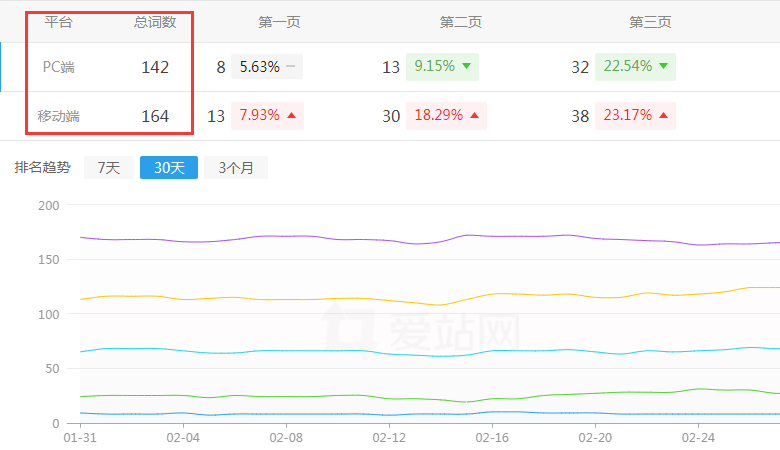The height and width of the screenshot is (450, 780).
Task: Click the 第三页 column header
Action: pos(650,22)
